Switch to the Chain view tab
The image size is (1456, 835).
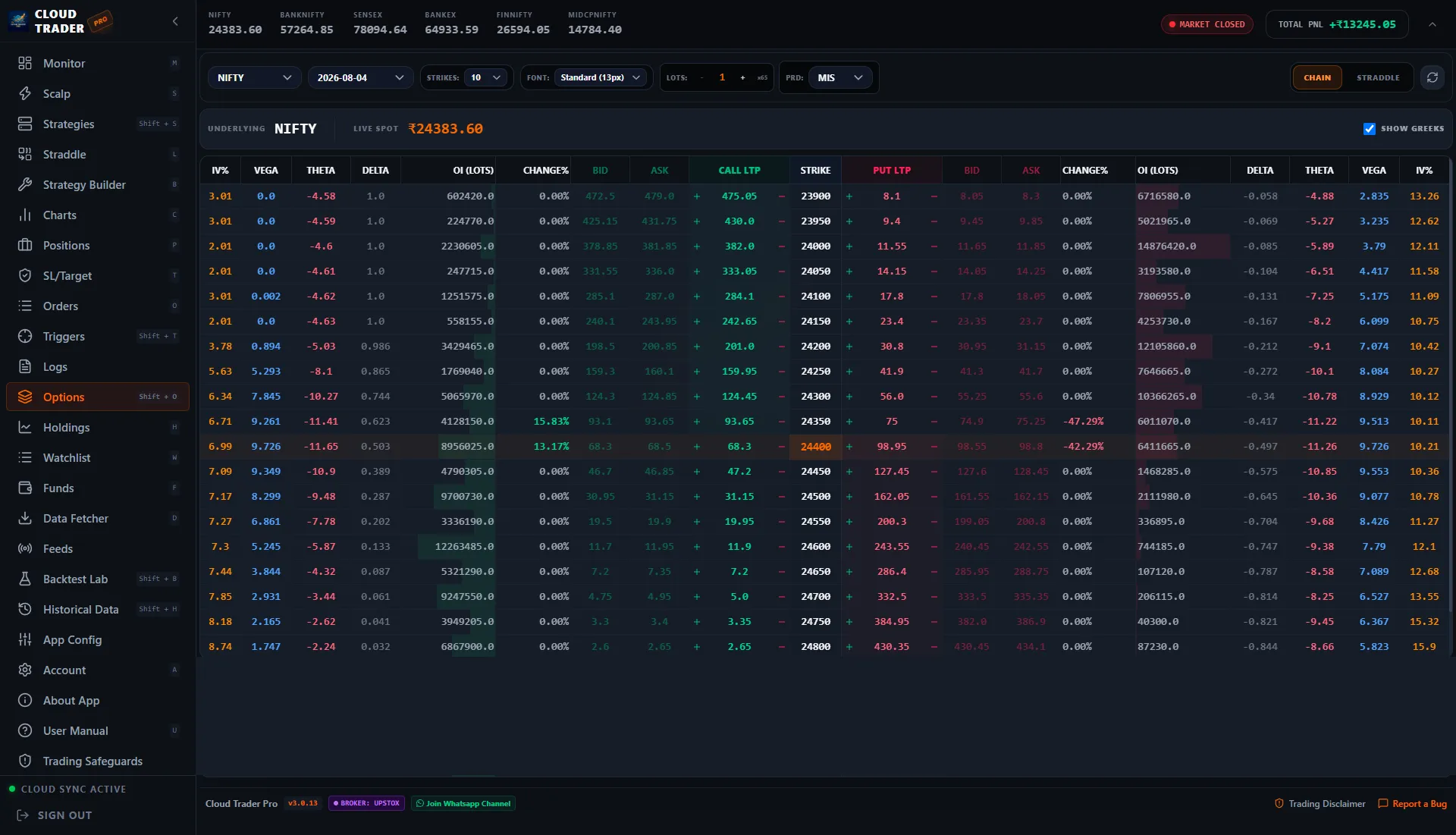(x=1317, y=77)
